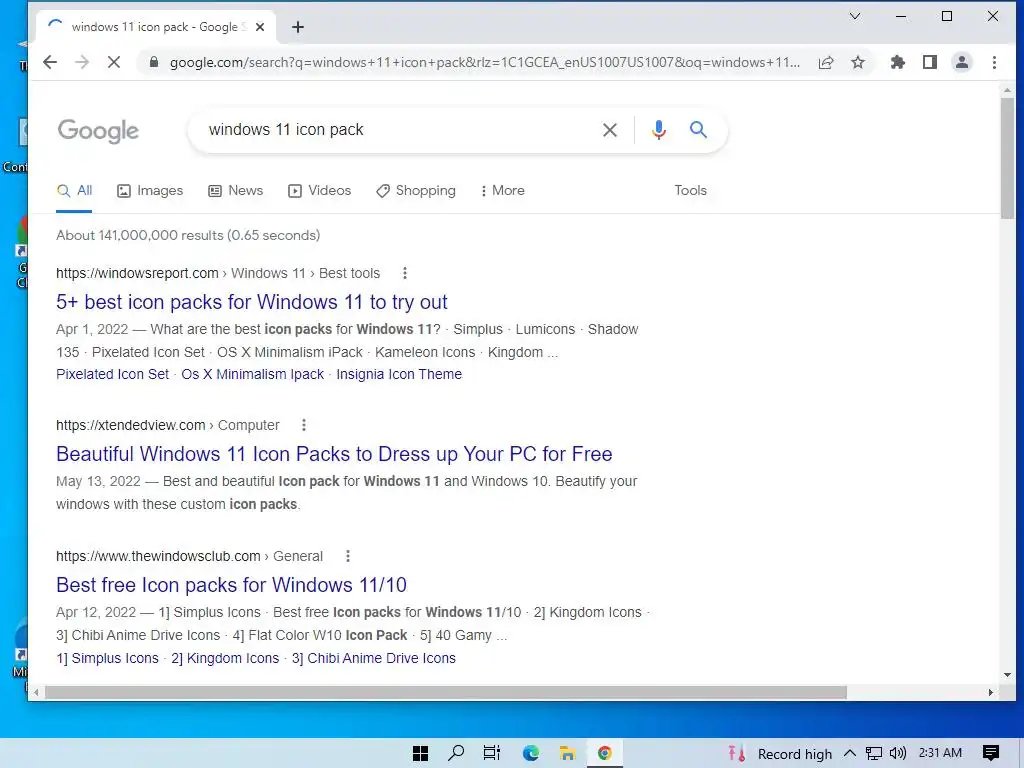This screenshot has height=768, width=1024.
Task: Switch to Videos results
Action: tap(319, 191)
